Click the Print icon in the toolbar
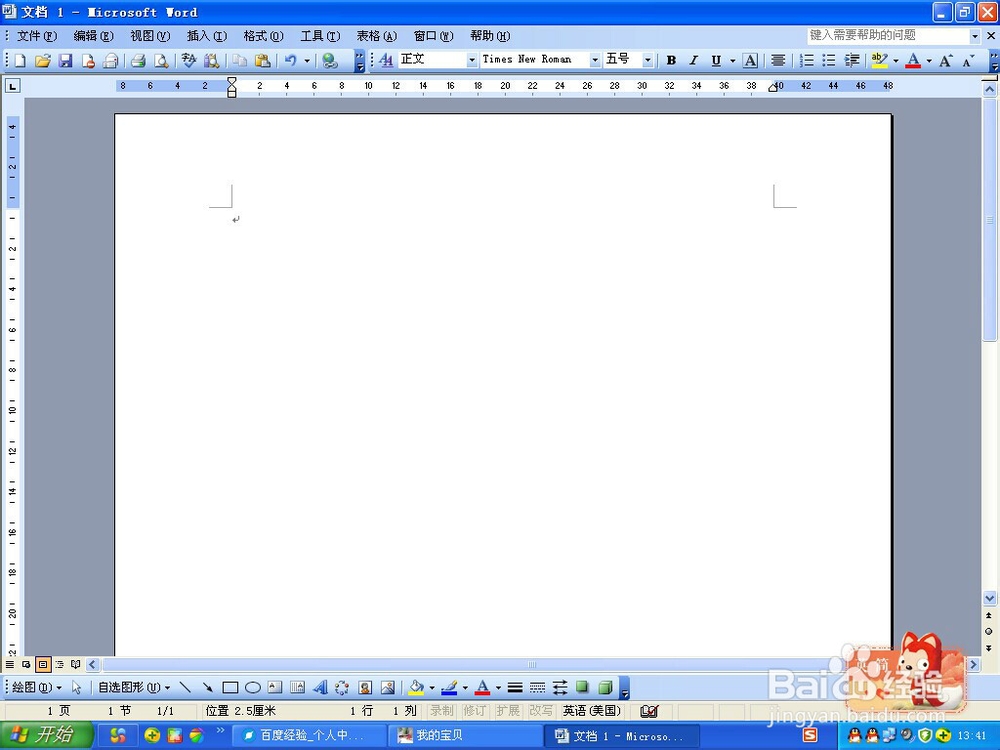1000x750 pixels. [138, 61]
